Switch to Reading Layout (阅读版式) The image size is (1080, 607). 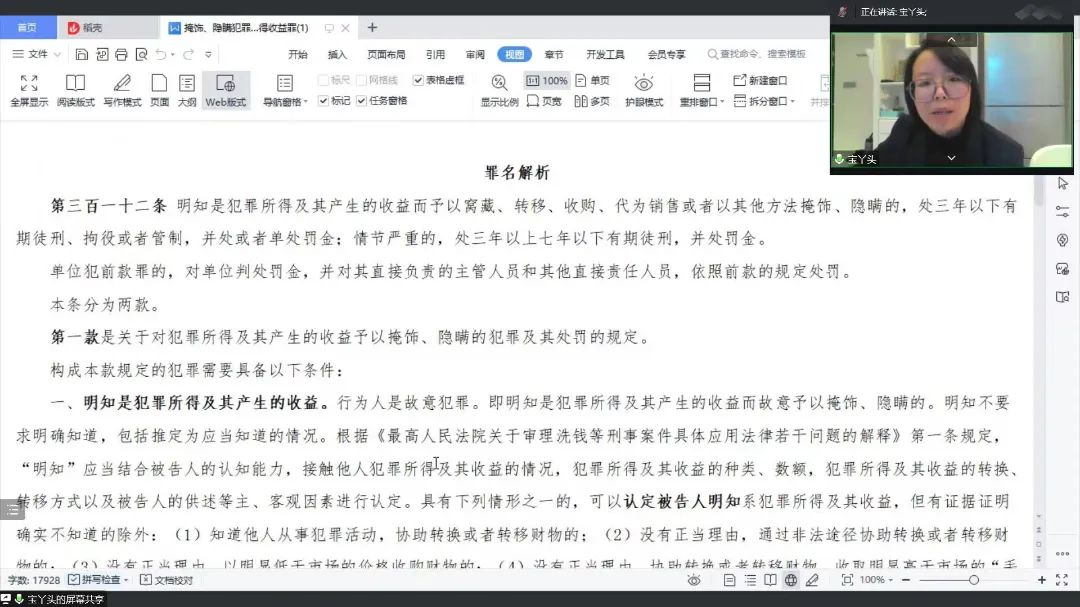click(x=75, y=90)
